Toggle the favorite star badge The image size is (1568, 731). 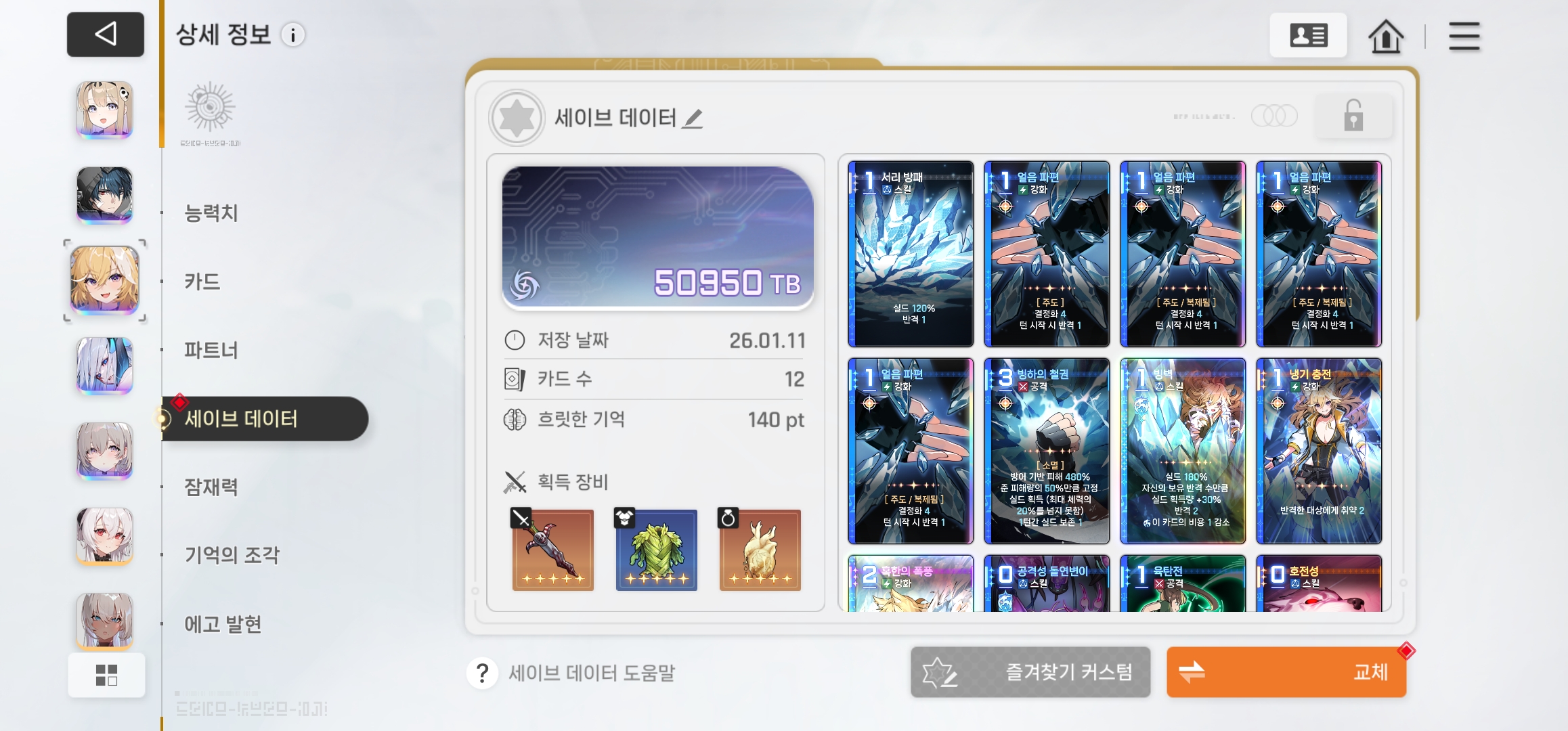(x=517, y=118)
